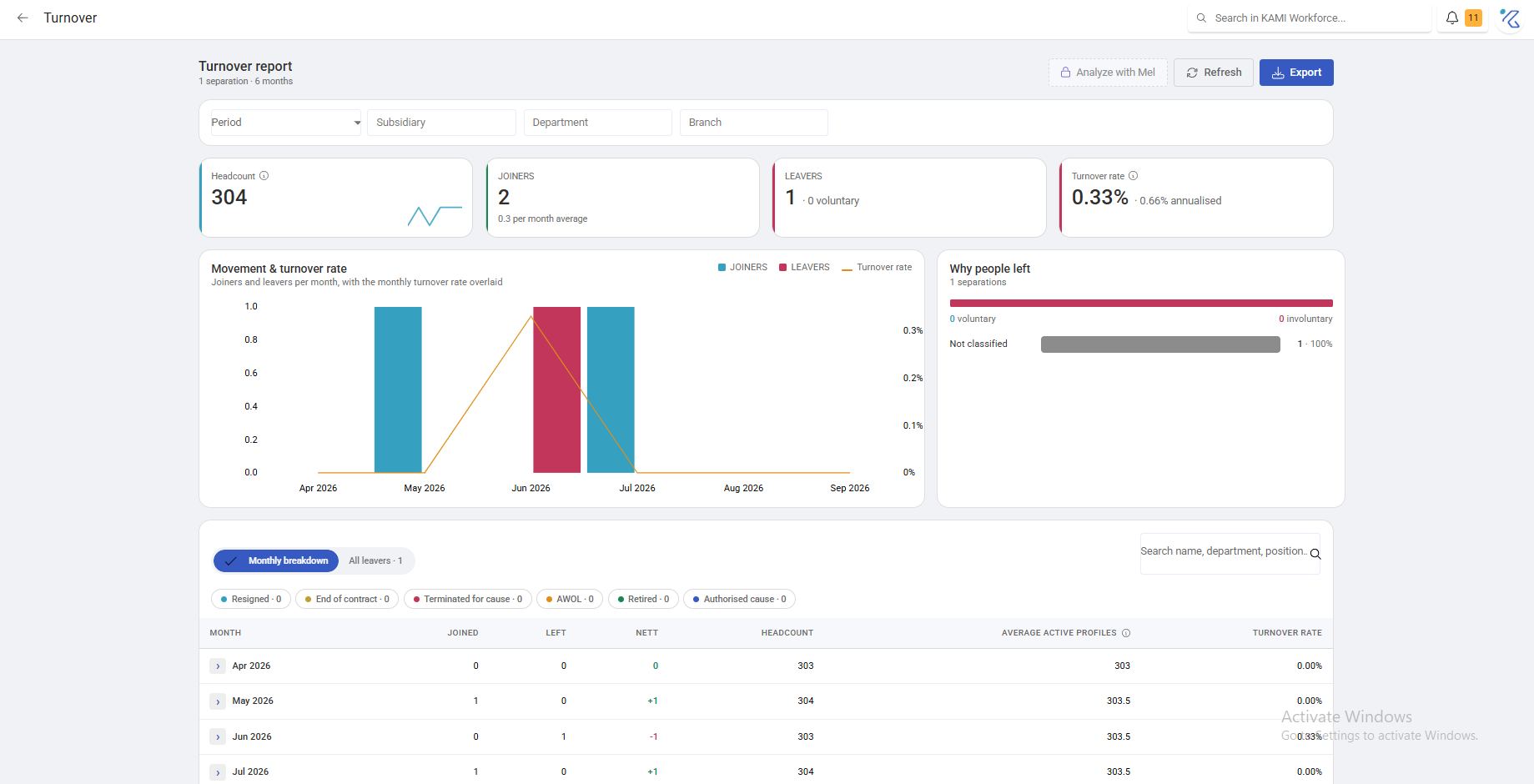Image resolution: width=1534 pixels, height=784 pixels.
Task: Click the Average Active Profiles info icon
Action: (1126, 633)
